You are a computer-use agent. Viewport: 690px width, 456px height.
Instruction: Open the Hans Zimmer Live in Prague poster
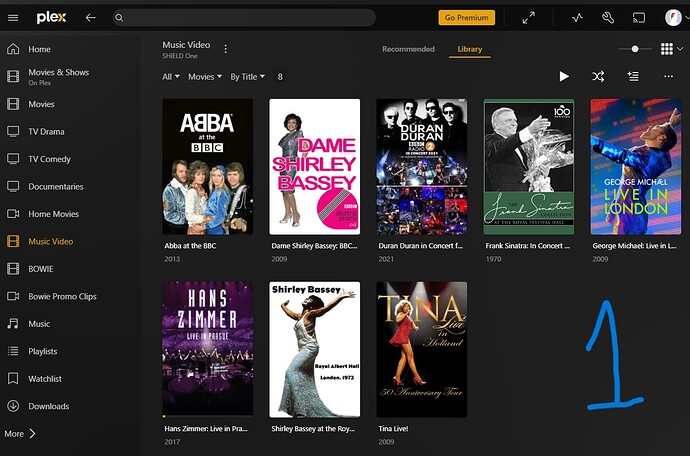point(208,349)
